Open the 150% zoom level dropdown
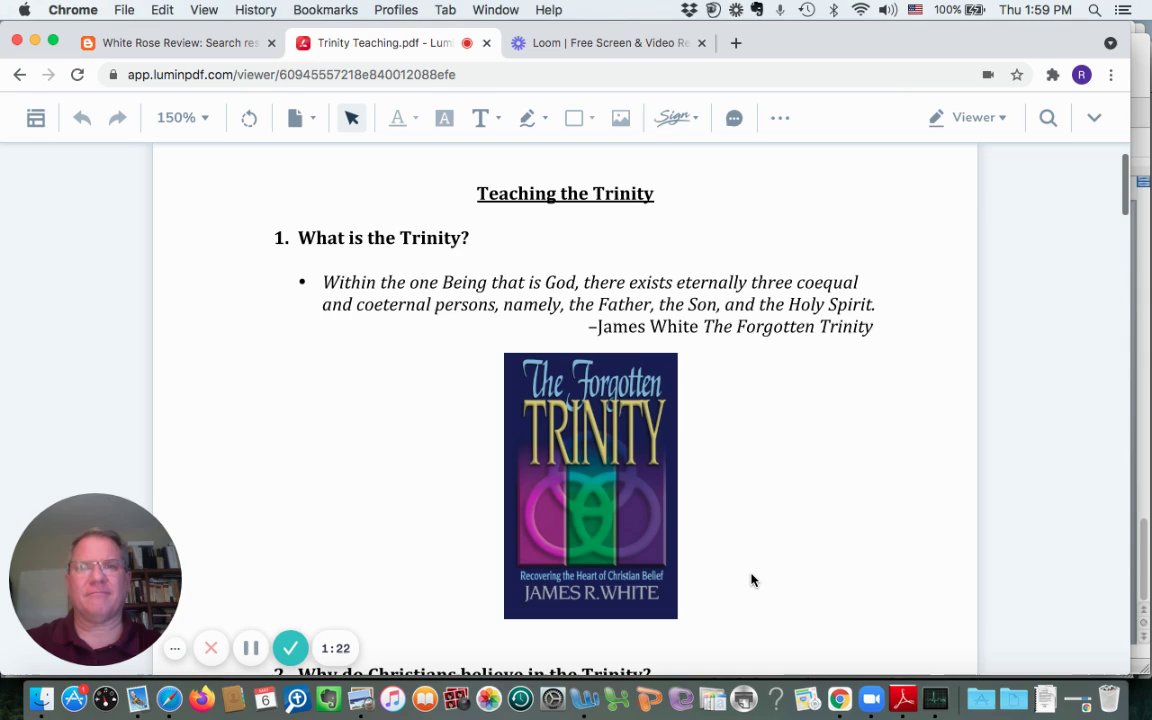 coord(183,118)
